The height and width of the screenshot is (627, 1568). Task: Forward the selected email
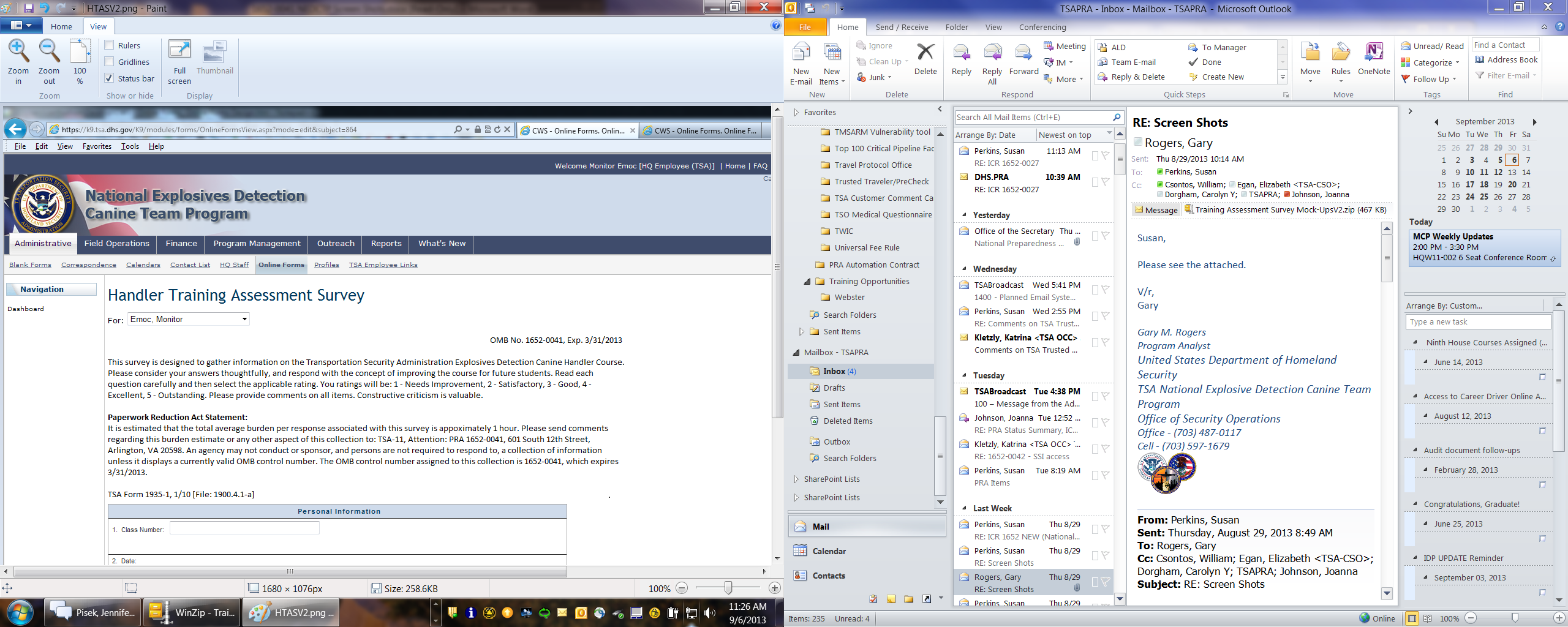pyautogui.click(x=1023, y=59)
